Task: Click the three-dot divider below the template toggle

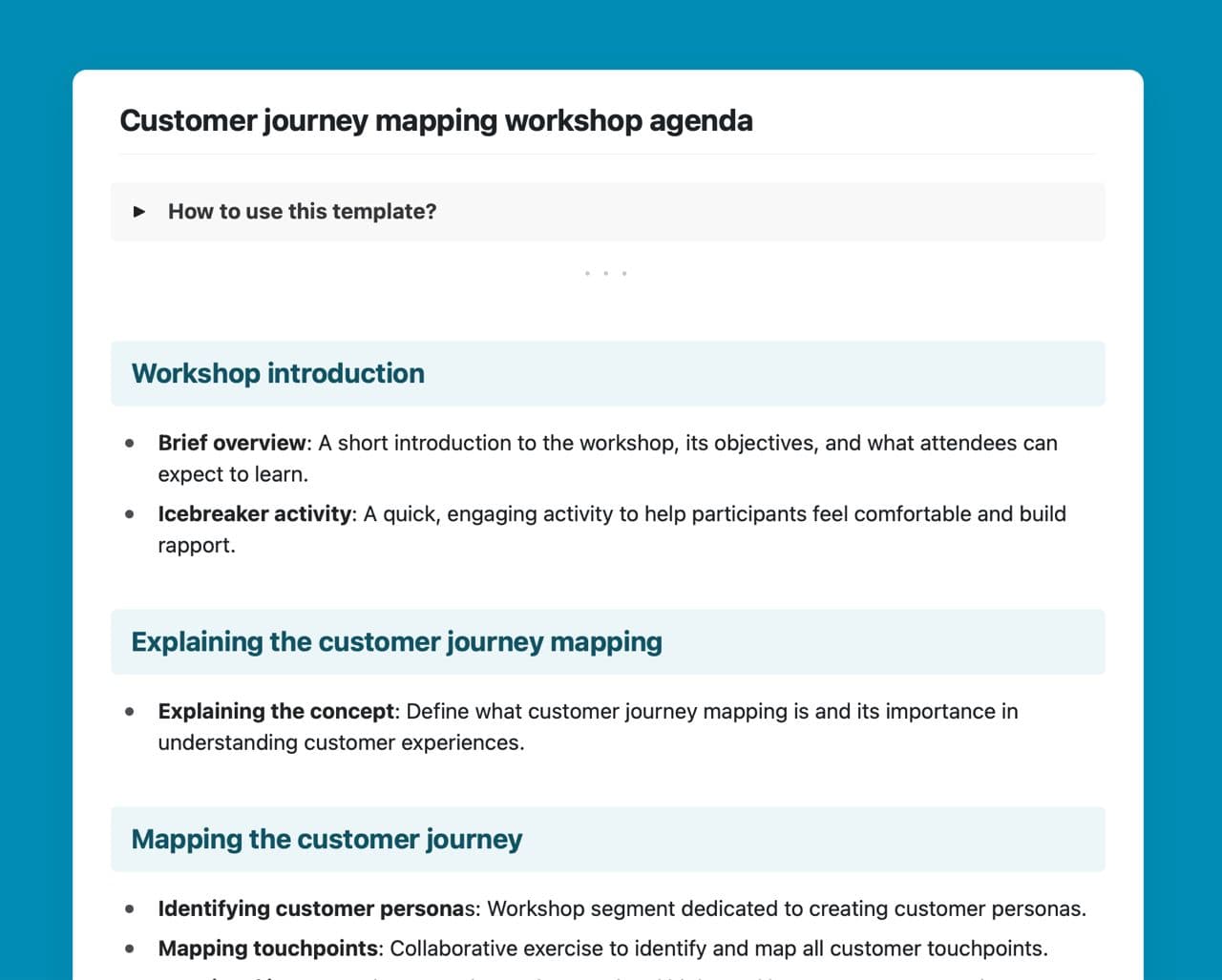Action: [x=605, y=274]
